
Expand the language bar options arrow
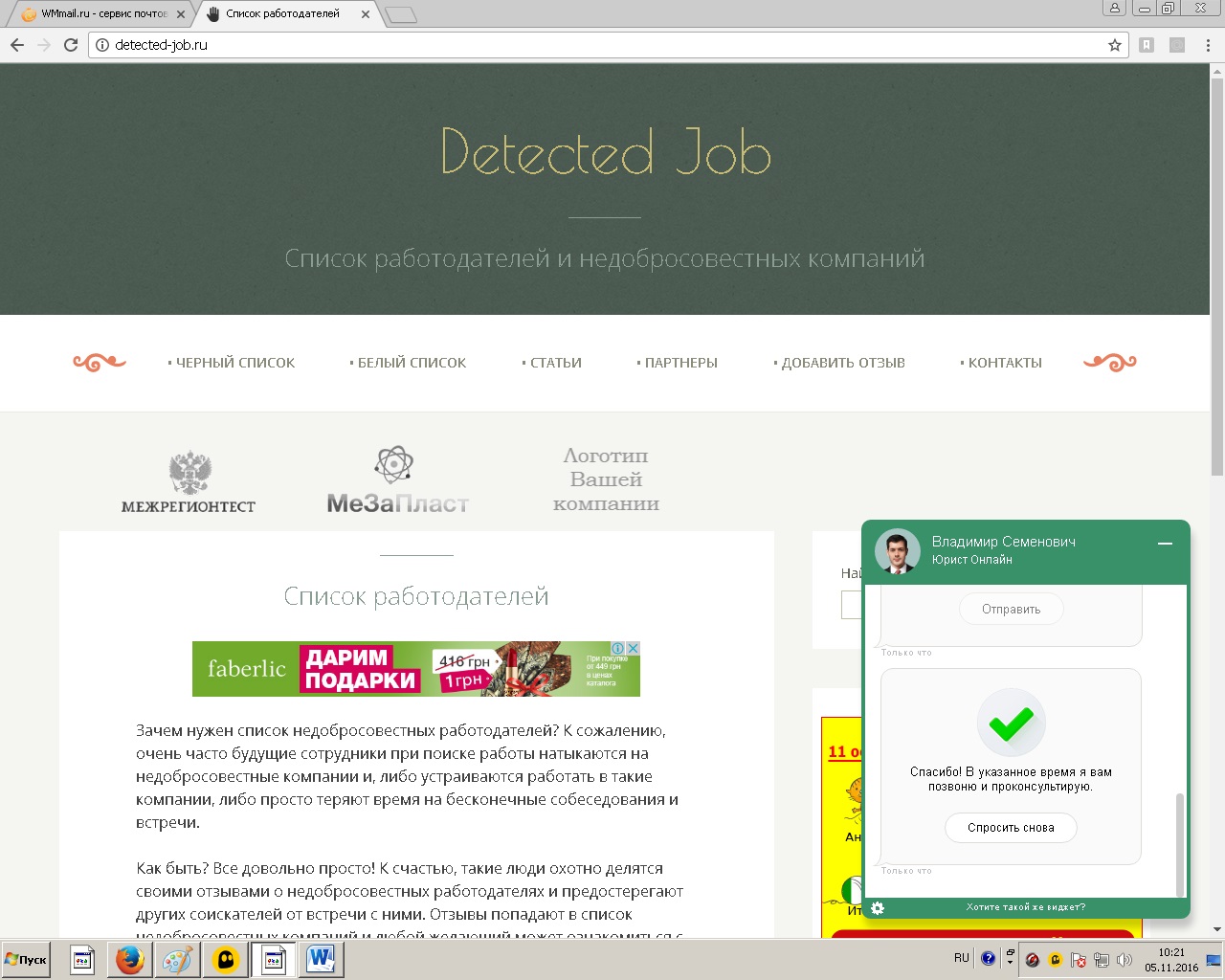tap(1011, 963)
